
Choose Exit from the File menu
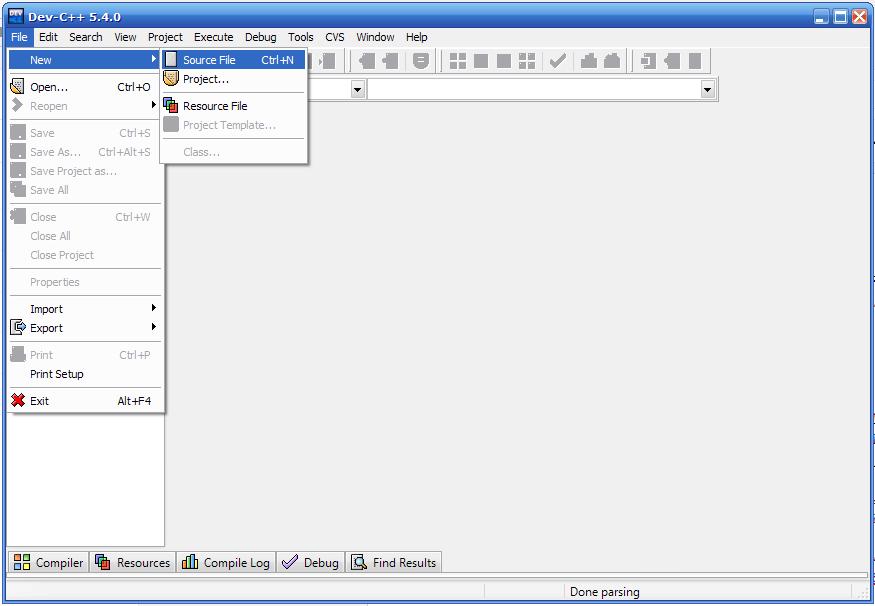(85, 401)
